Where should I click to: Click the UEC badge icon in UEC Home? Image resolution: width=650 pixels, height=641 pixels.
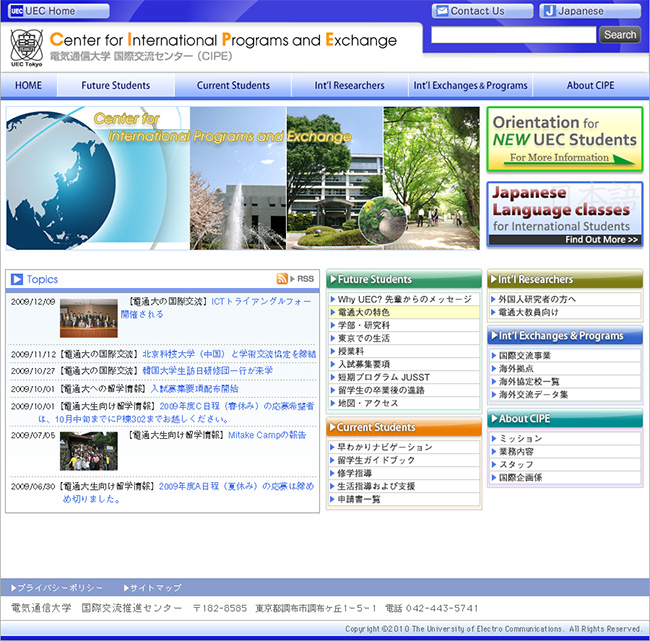pos(17,11)
